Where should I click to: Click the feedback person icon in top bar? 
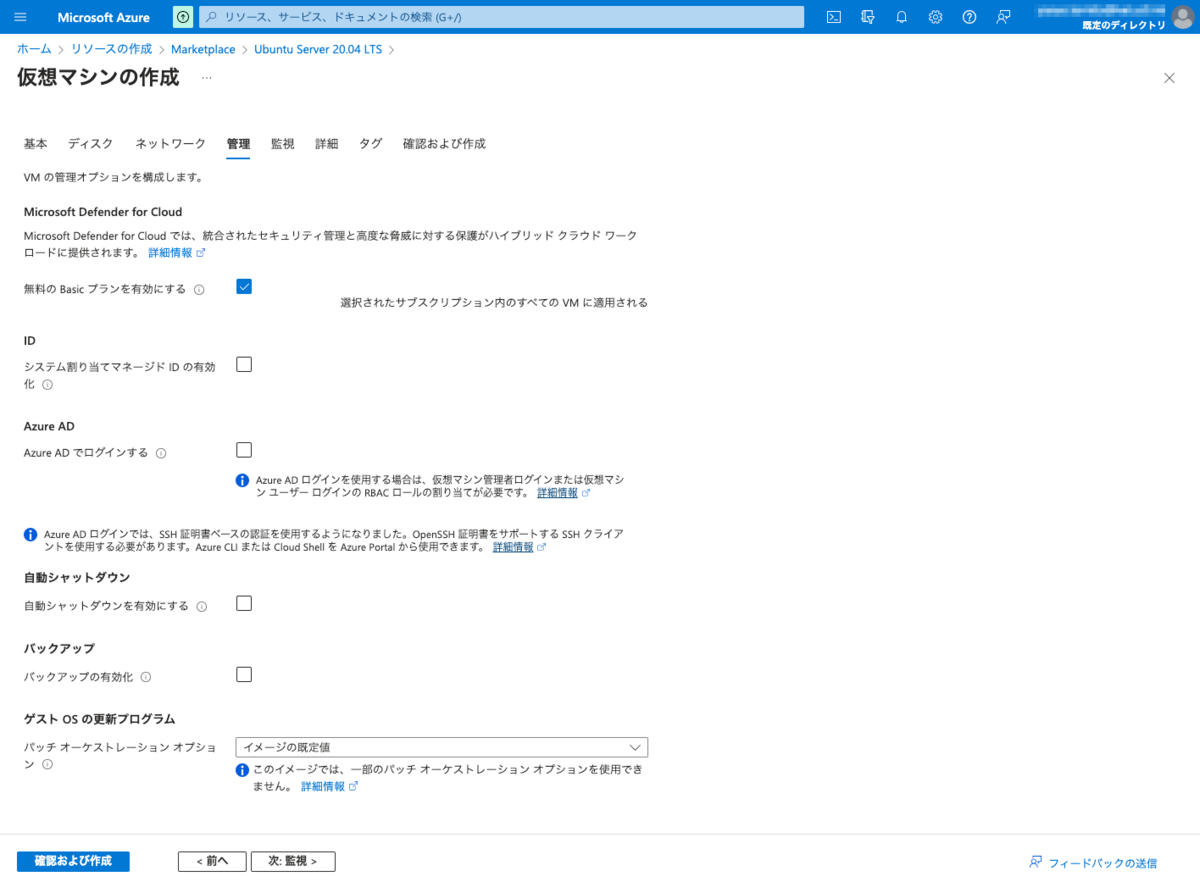[1003, 17]
